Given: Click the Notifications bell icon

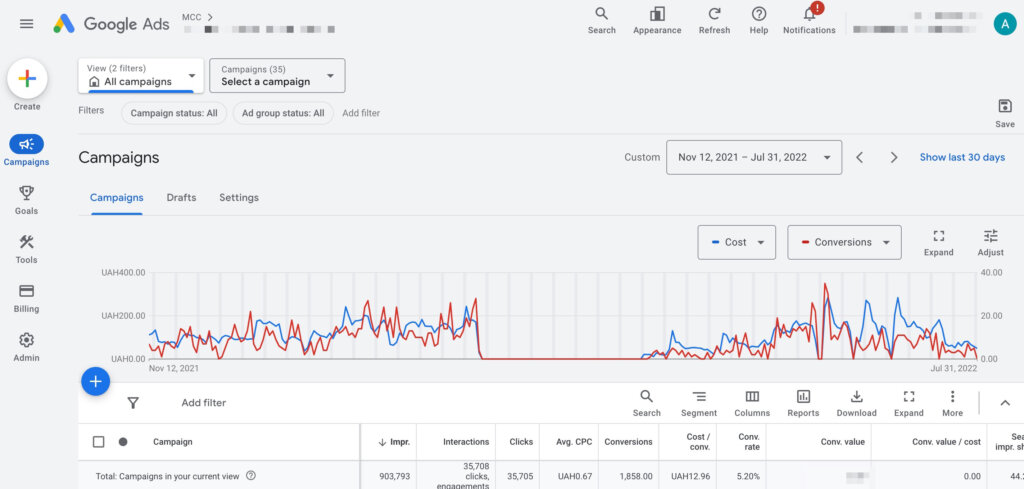Looking at the screenshot, I should click(x=809, y=14).
